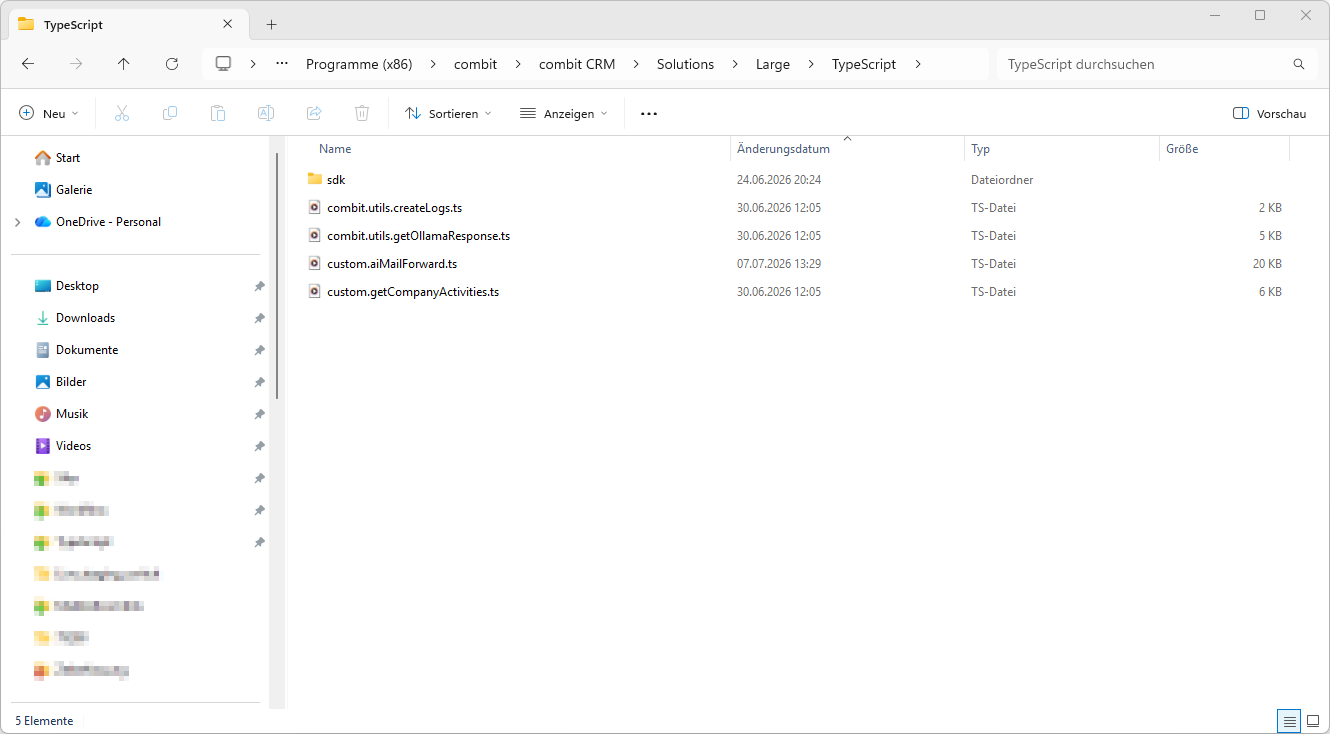Open a new tab with the plus button
Viewport: 1330px width, 734px height.
click(271, 24)
